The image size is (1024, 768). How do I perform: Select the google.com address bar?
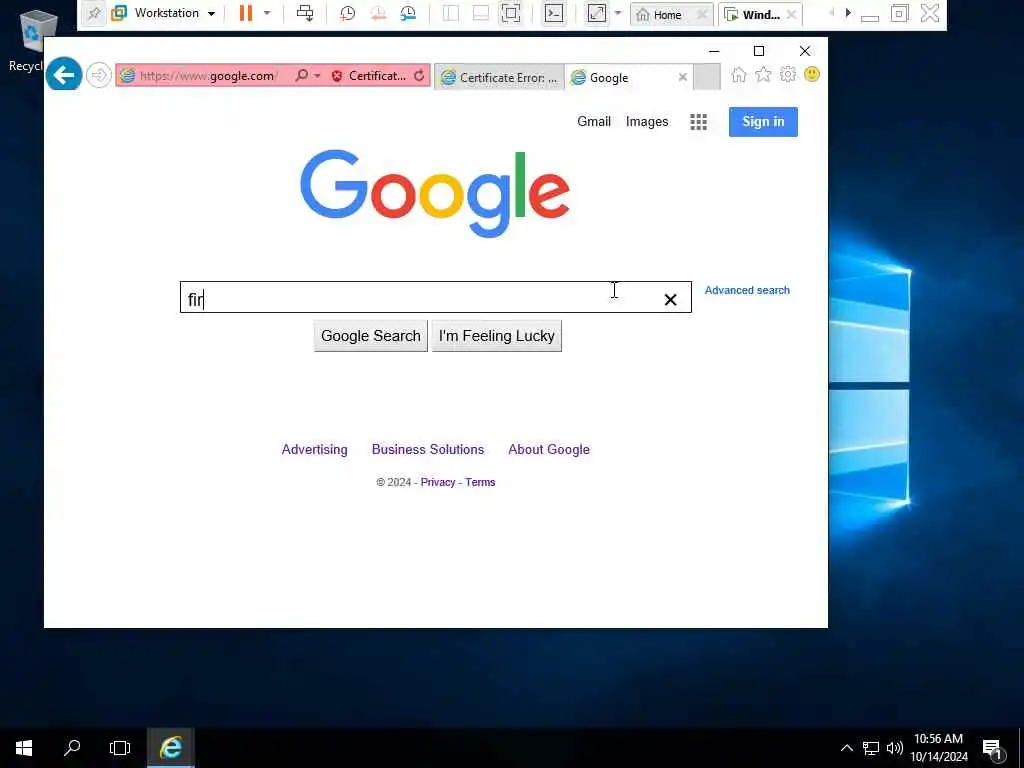coord(209,76)
